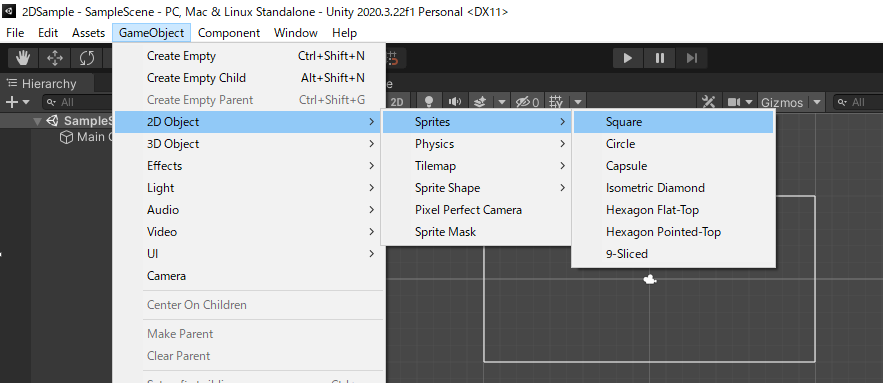
Task: Open grid settings dropdown arrow
Action: 578,102
